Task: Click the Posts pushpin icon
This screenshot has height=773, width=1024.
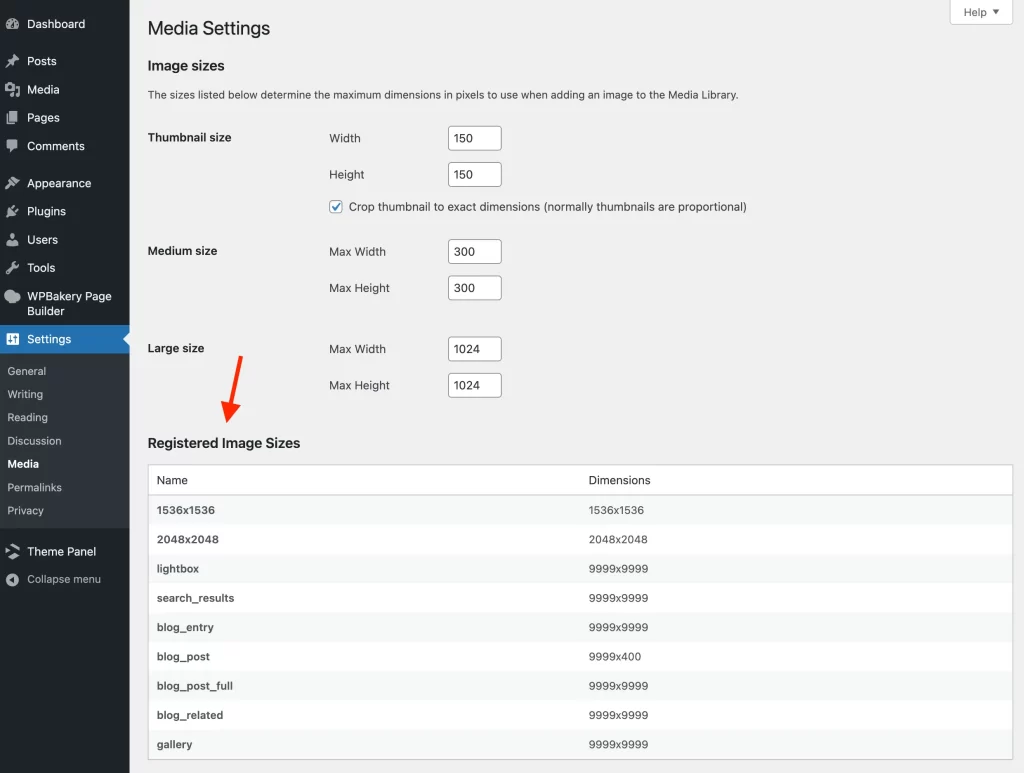Action: coord(12,61)
